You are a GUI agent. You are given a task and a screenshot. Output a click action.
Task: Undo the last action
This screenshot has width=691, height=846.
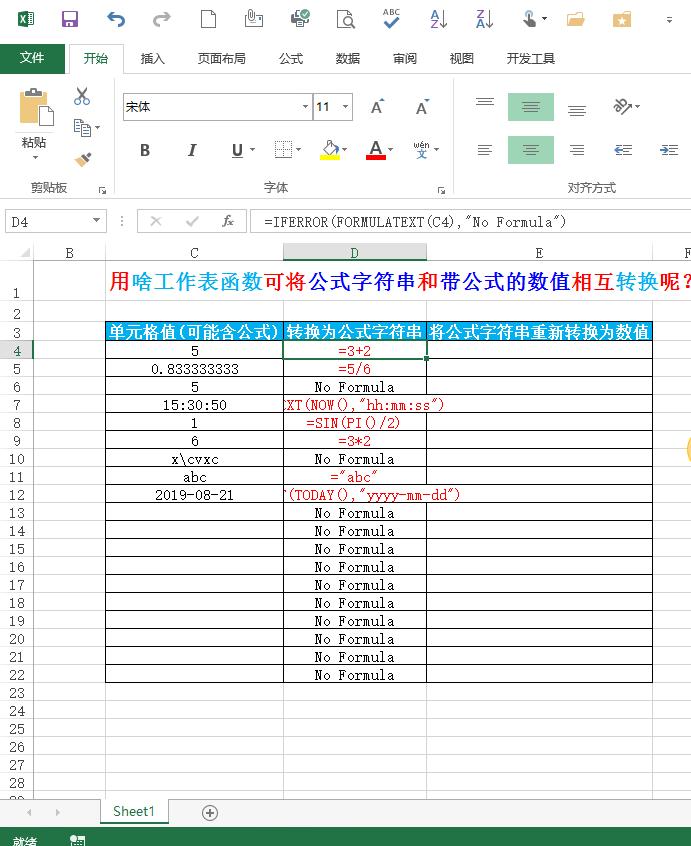(115, 19)
